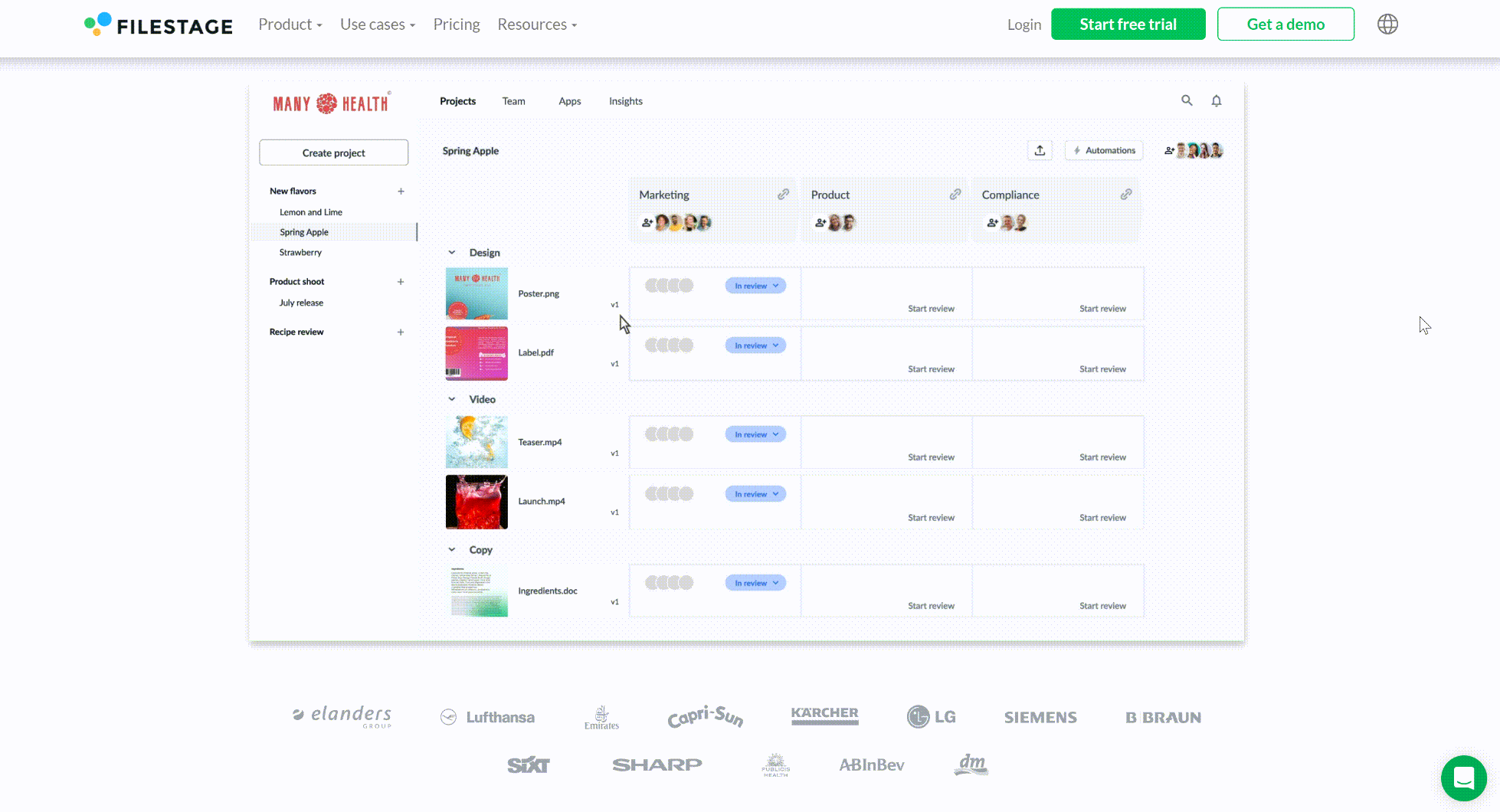Switch to the Insights tab
This screenshot has width=1500, height=812.
625,101
